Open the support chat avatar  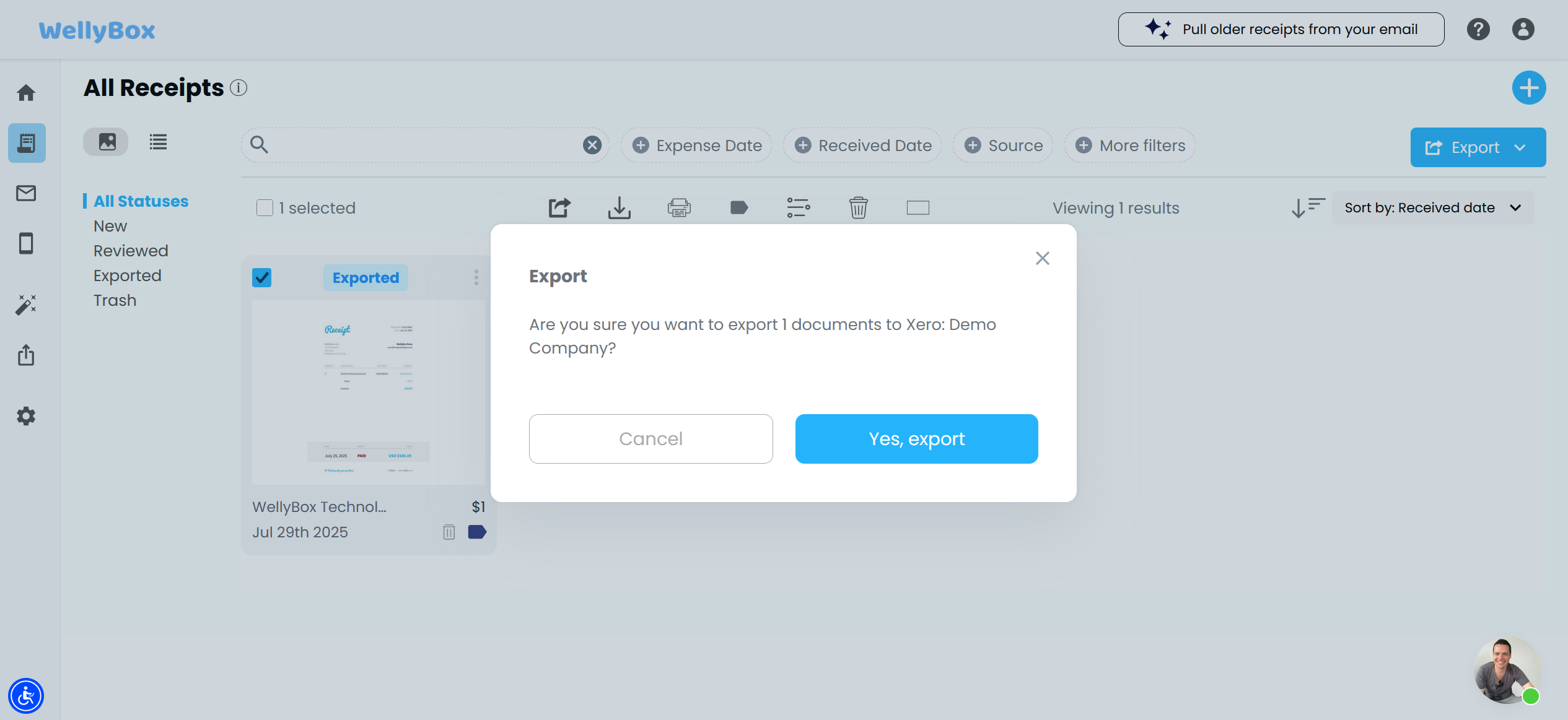tap(1507, 670)
